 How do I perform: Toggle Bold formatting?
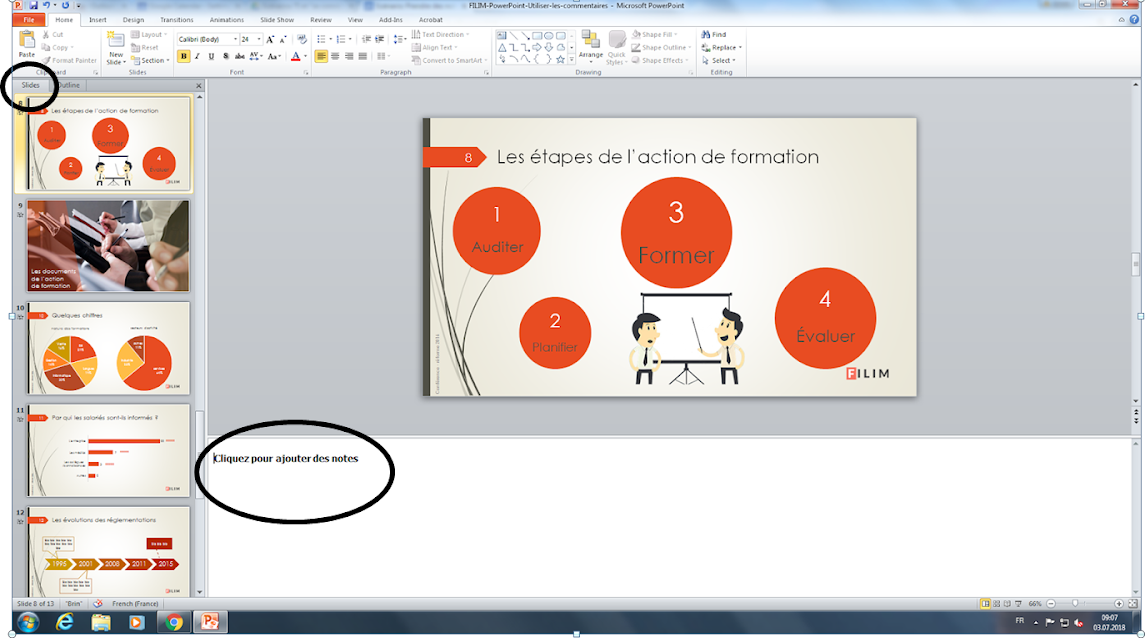pos(184,56)
